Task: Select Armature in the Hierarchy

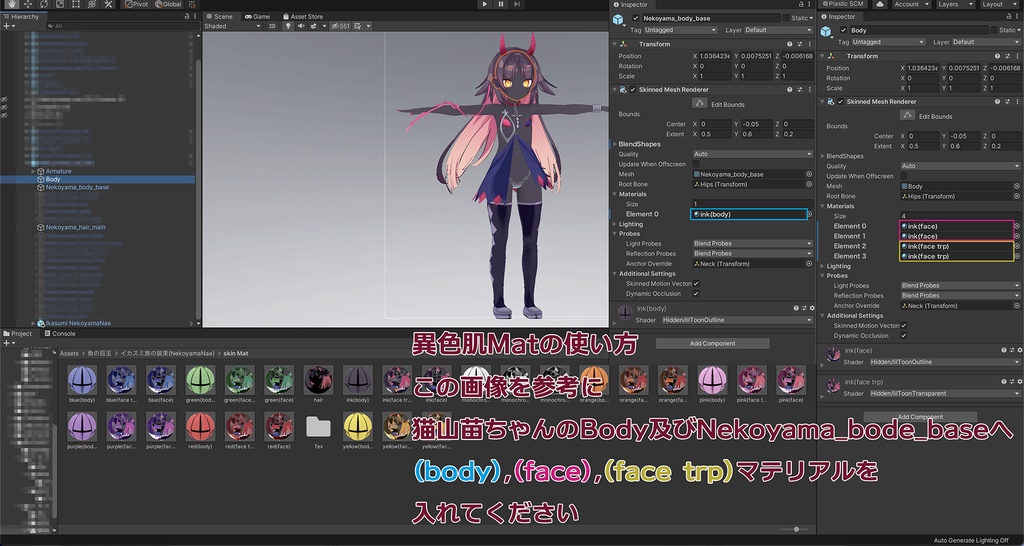Action: (x=58, y=171)
